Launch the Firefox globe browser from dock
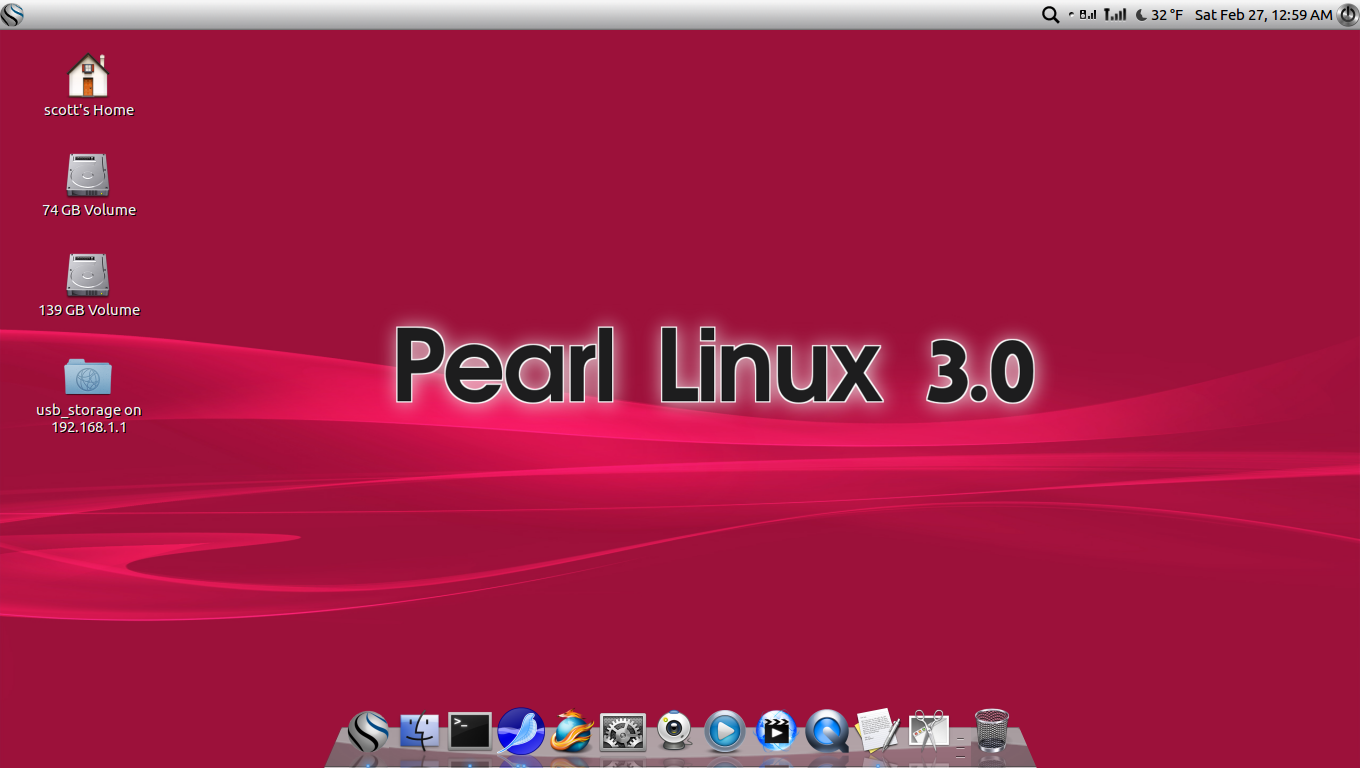The image size is (1360, 768). coord(572,731)
